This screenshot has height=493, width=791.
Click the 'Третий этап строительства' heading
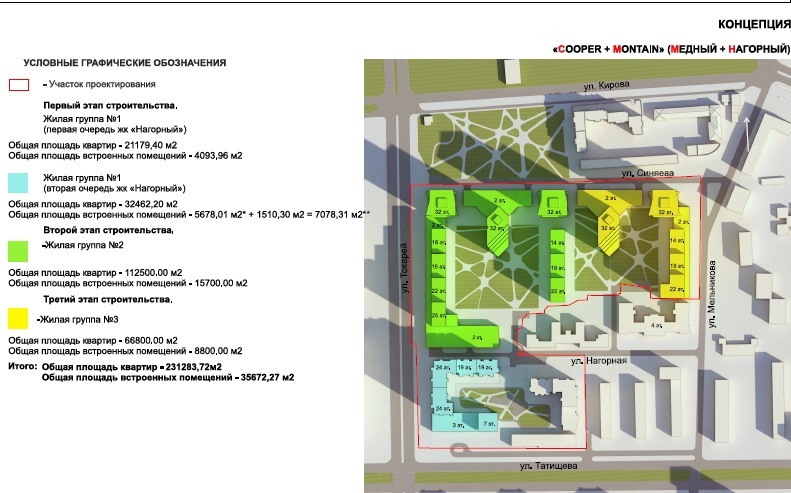107,299
